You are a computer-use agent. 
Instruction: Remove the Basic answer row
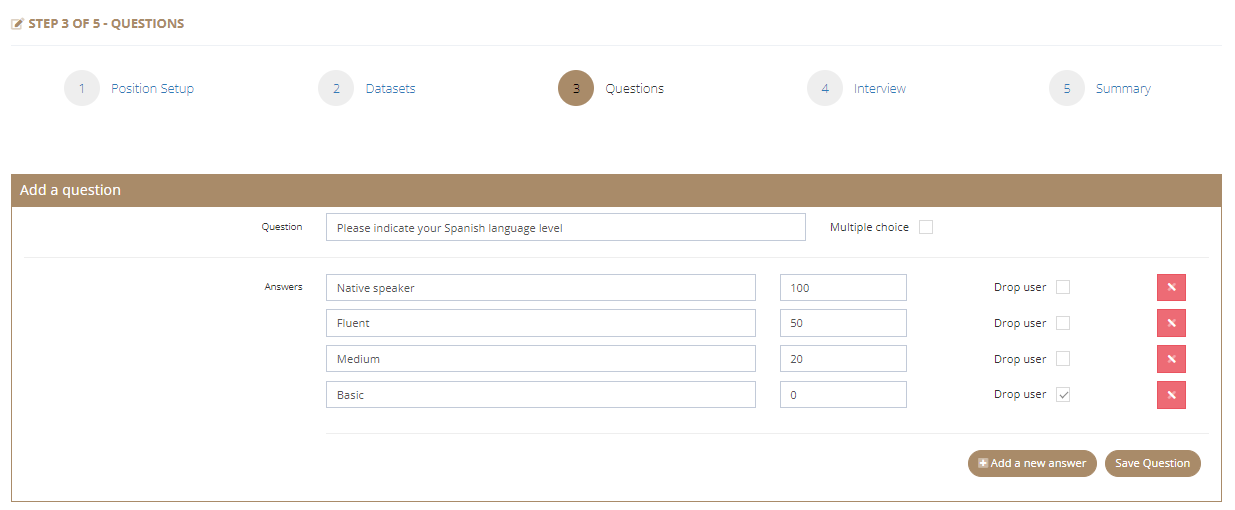[1171, 395]
